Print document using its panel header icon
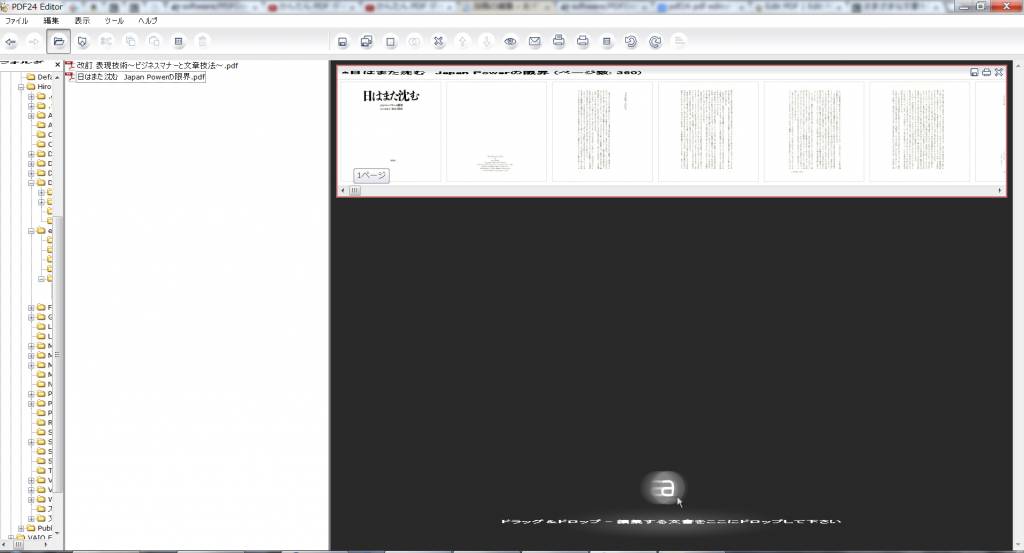Viewport: 1024px width, 553px height. coord(986,72)
